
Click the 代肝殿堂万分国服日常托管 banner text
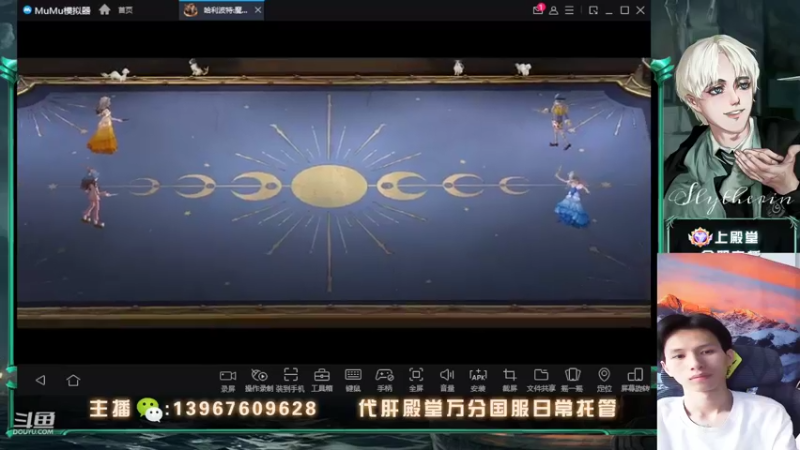tap(487, 409)
